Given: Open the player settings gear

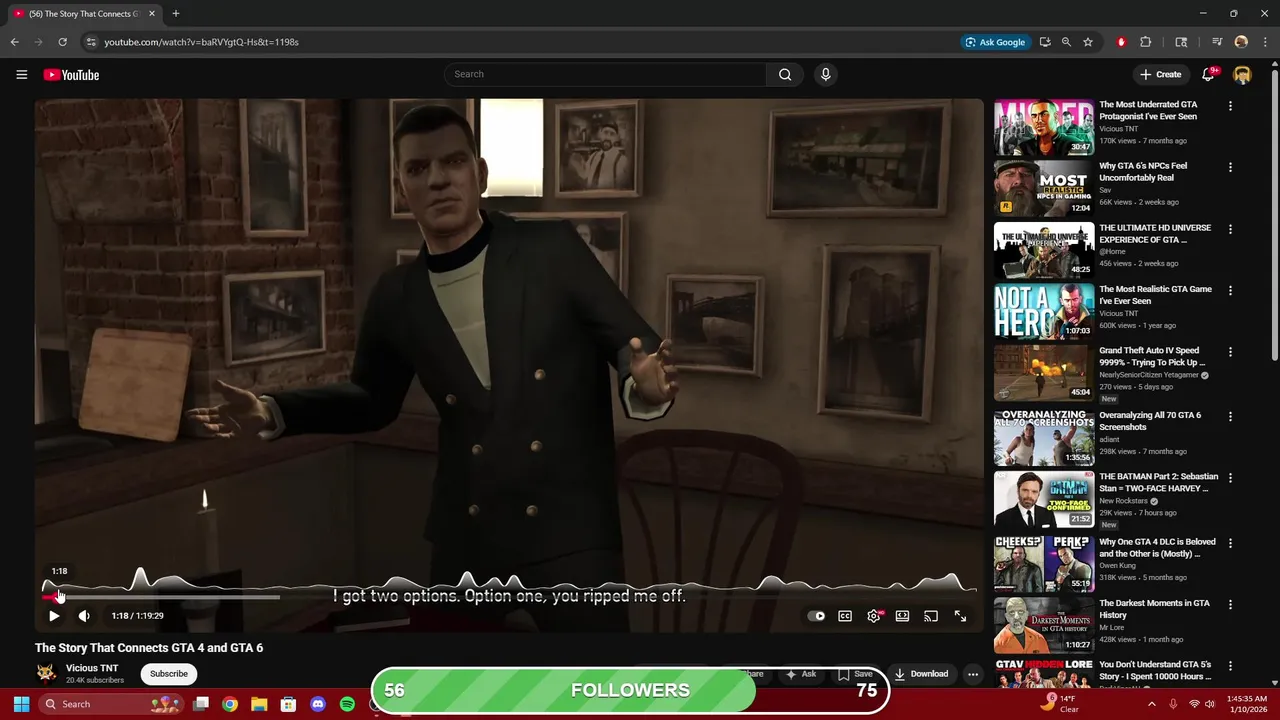Looking at the screenshot, I should tap(874, 616).
